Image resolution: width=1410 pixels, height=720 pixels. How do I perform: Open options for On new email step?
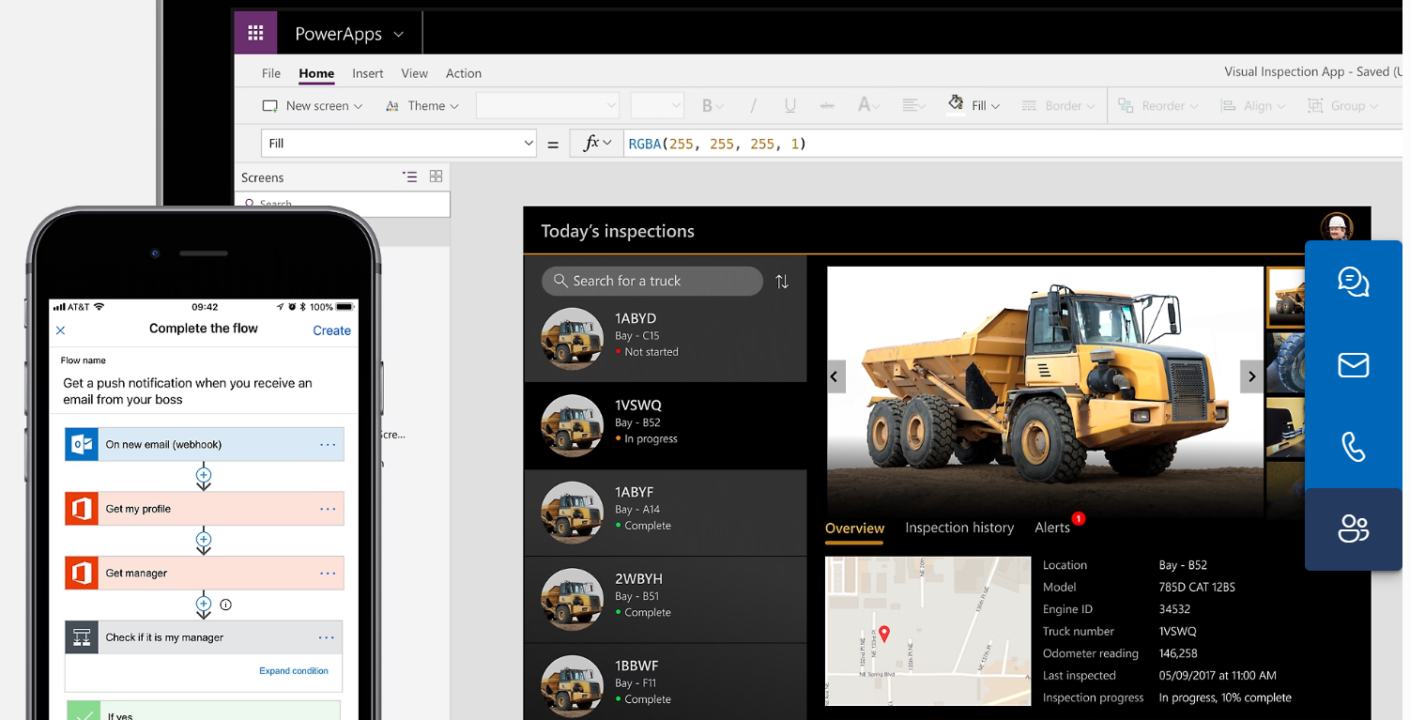[x=327, y=444]
